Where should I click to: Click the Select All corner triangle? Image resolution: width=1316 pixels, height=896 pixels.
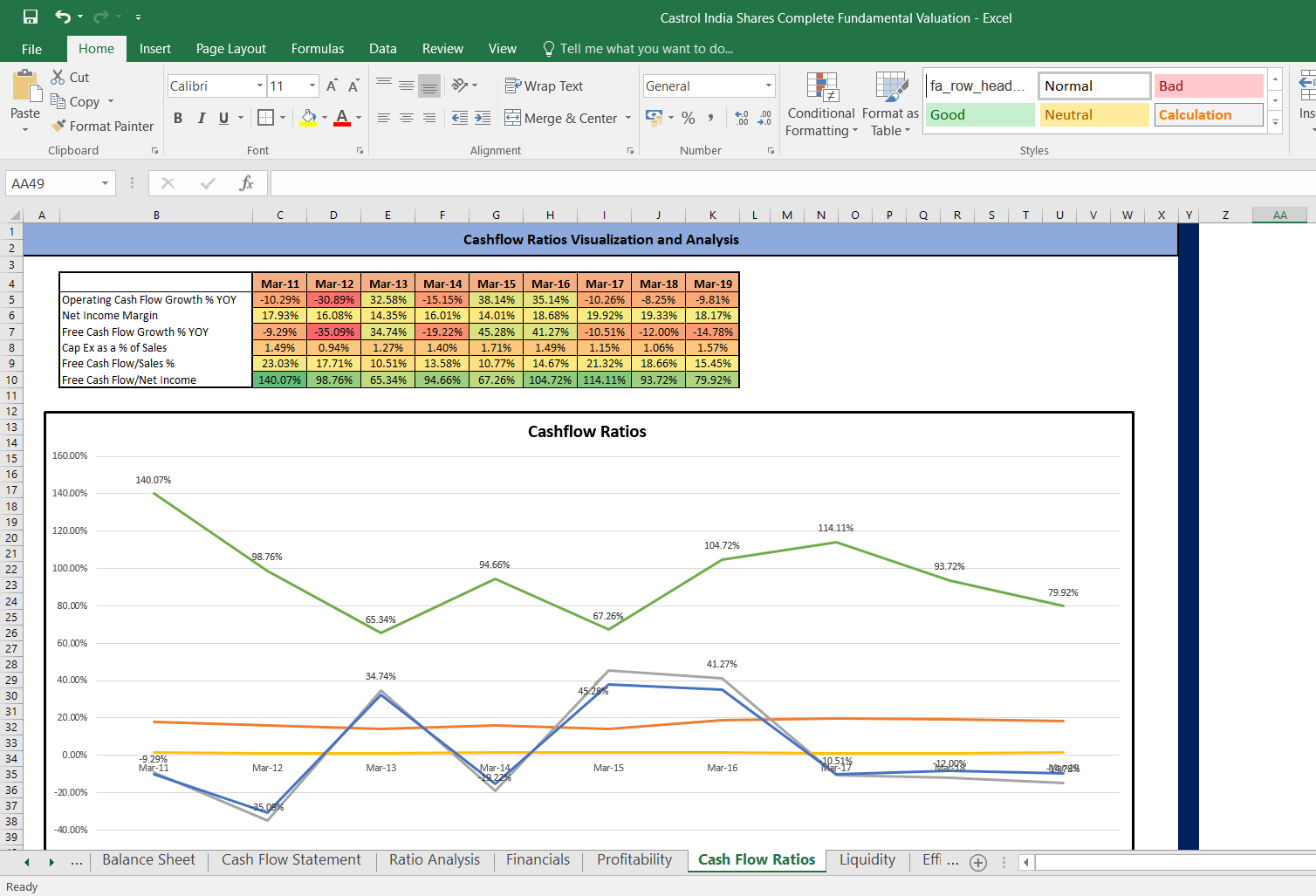pyautogui.click(x=14, y=215)
